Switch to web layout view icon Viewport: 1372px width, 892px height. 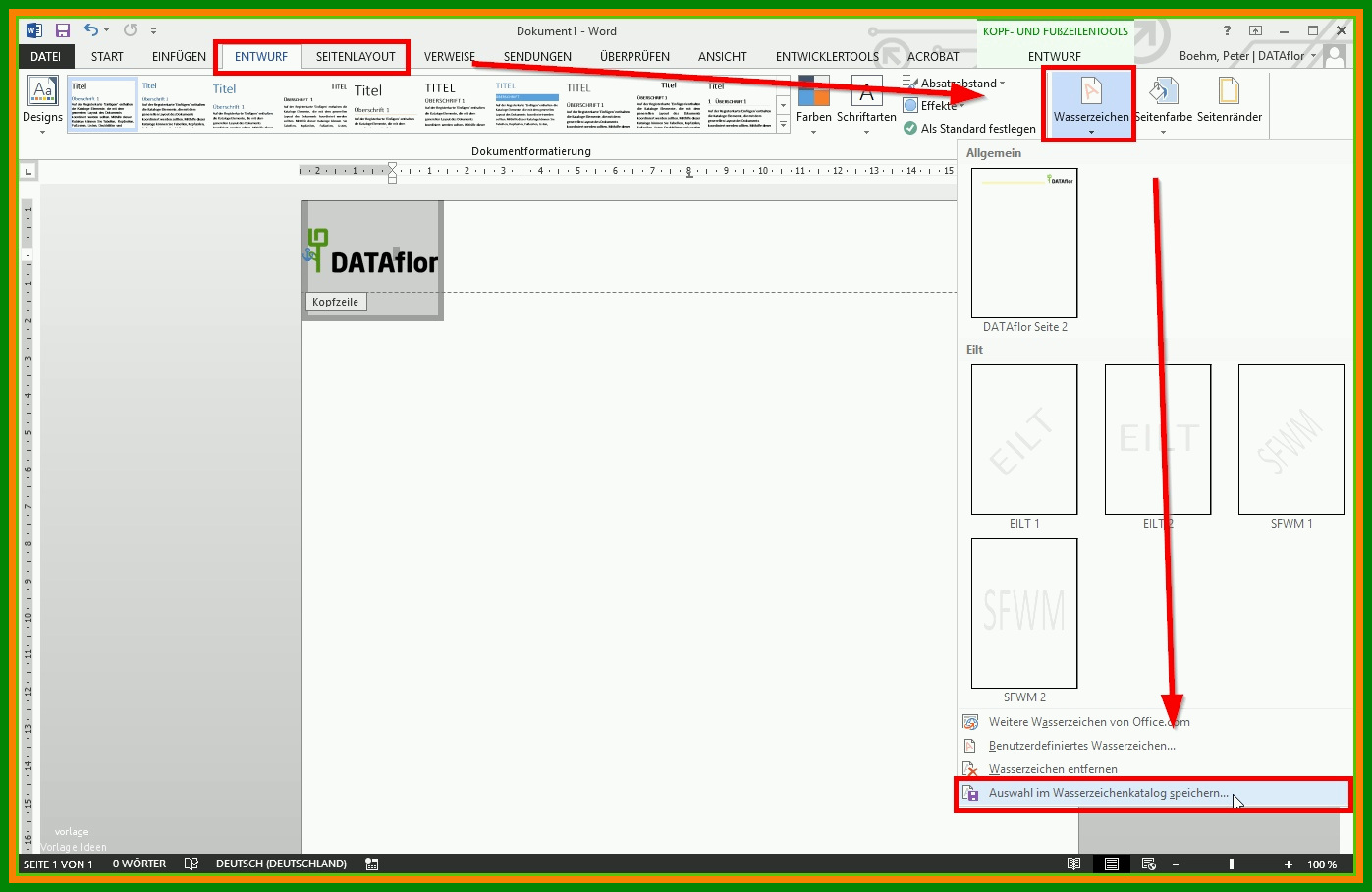pyautogui.click(x=1148, y=864)
